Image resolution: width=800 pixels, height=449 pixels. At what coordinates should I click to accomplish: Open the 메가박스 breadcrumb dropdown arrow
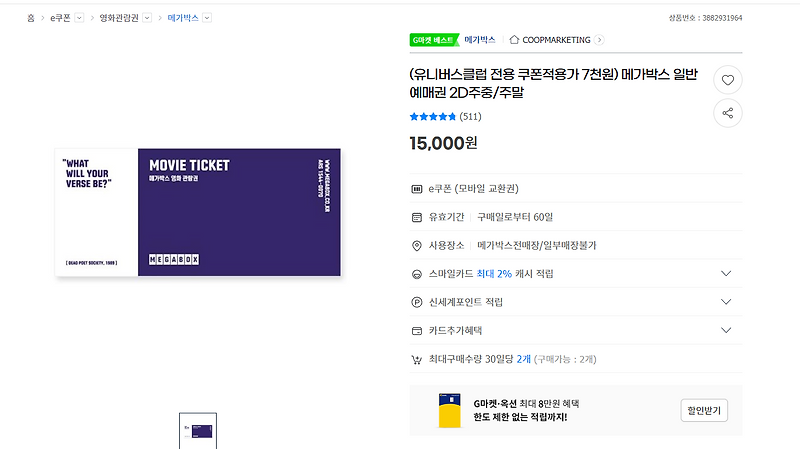(206, 18)
